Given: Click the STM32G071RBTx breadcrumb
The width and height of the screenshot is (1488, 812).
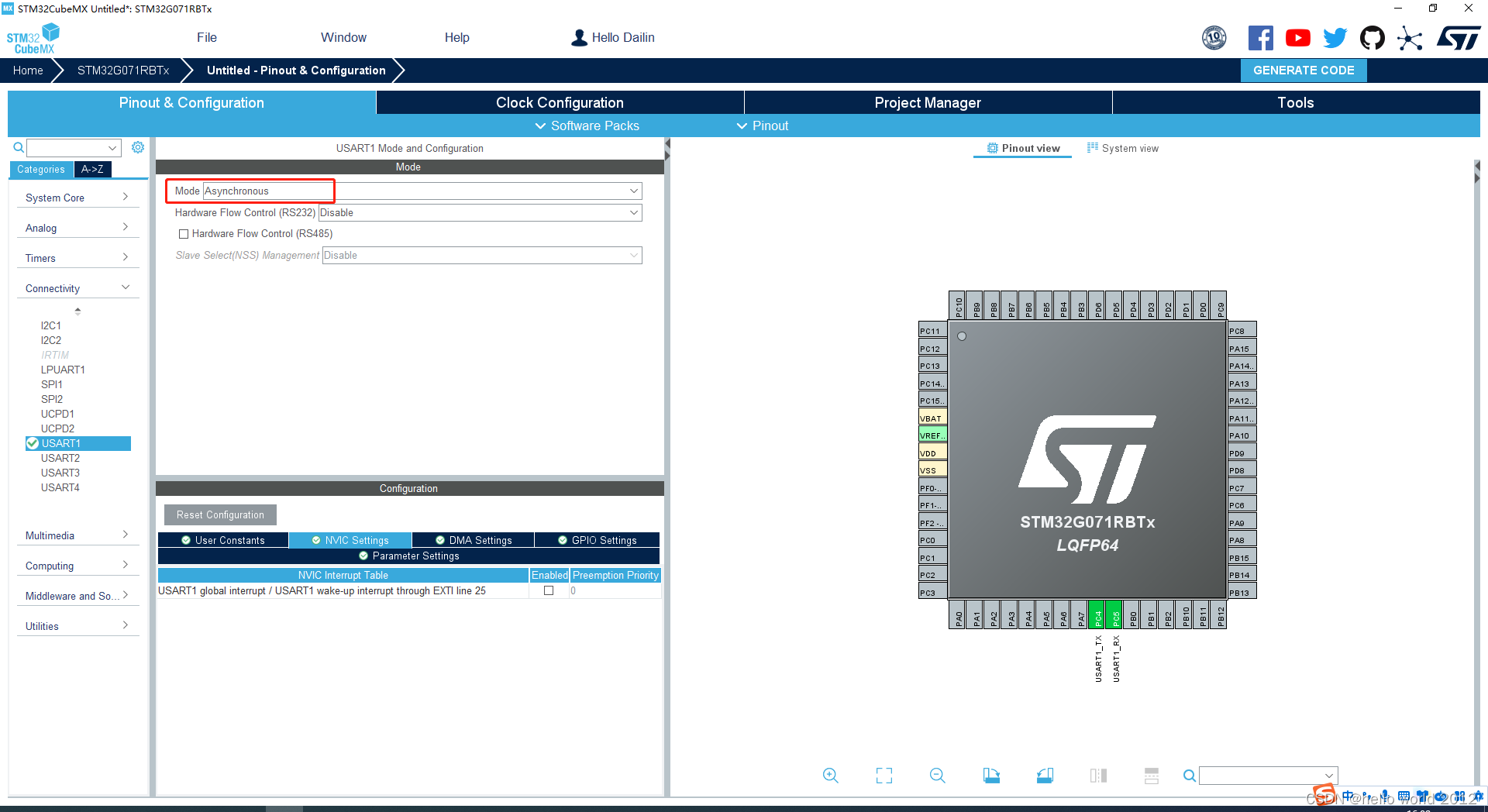Looking at the screenshot, I should click(123, 70).
